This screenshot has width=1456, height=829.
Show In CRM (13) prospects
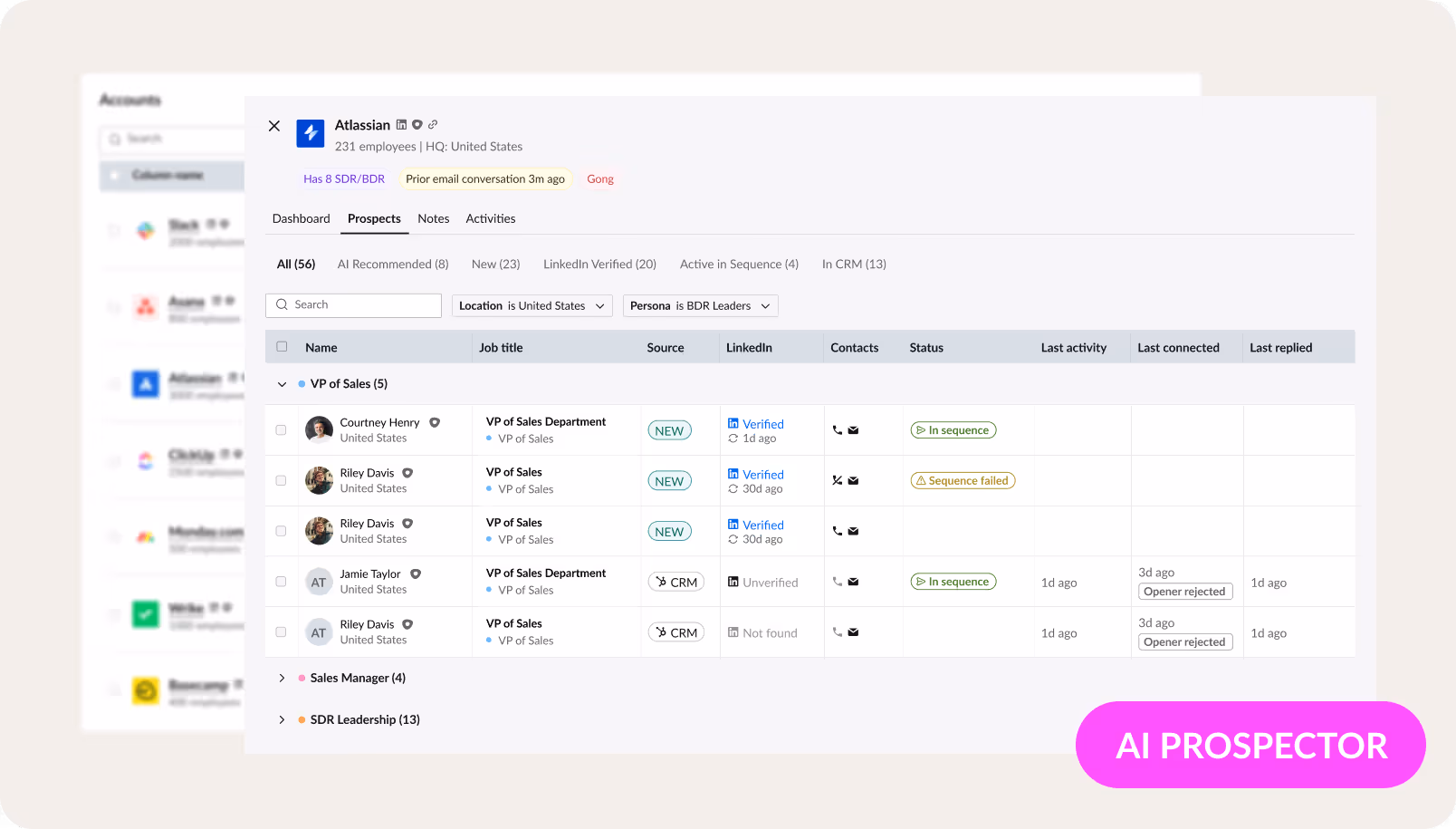click(854, 265)
